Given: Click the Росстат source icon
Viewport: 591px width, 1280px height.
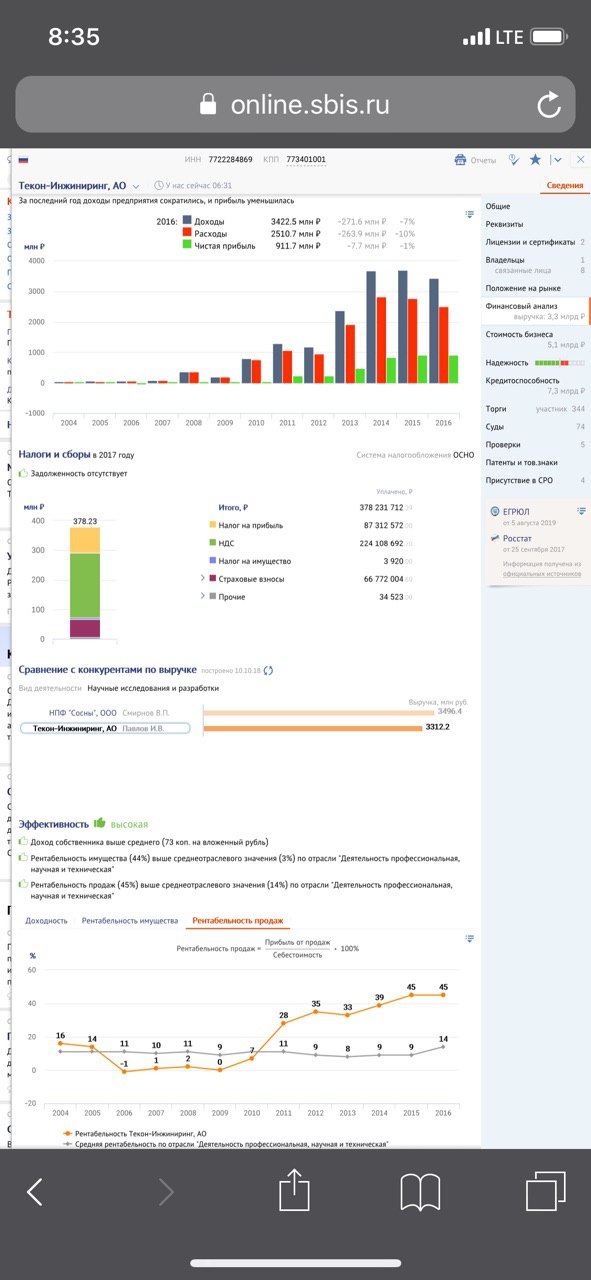Looking at the screenshot, I should point(494,538).
